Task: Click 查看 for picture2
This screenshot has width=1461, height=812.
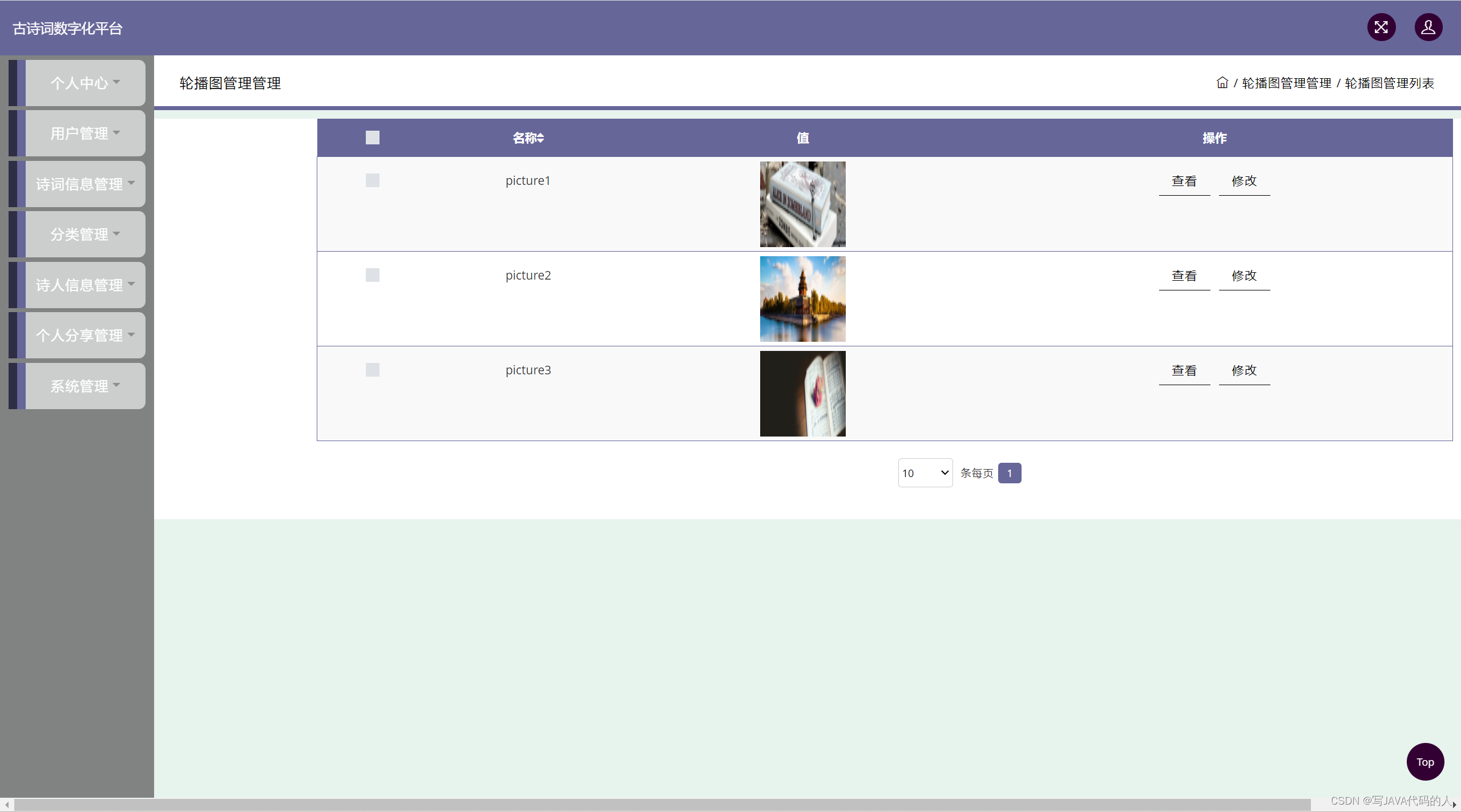Action: pyautogui.click(x=1184, y=276)
